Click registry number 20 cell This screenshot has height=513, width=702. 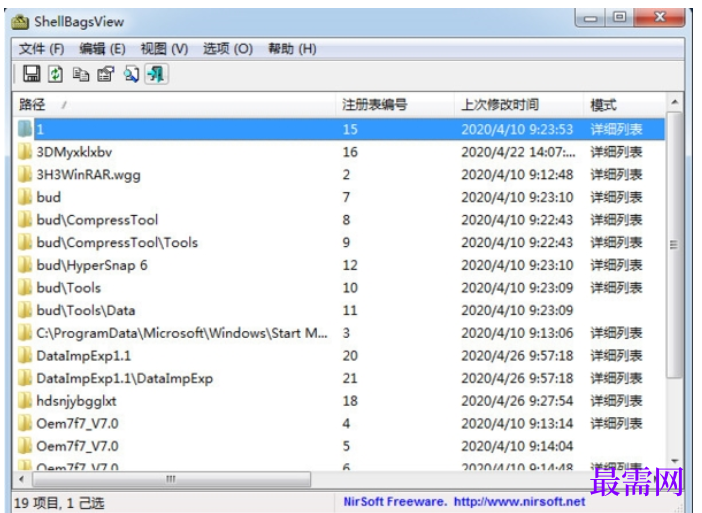350,355
